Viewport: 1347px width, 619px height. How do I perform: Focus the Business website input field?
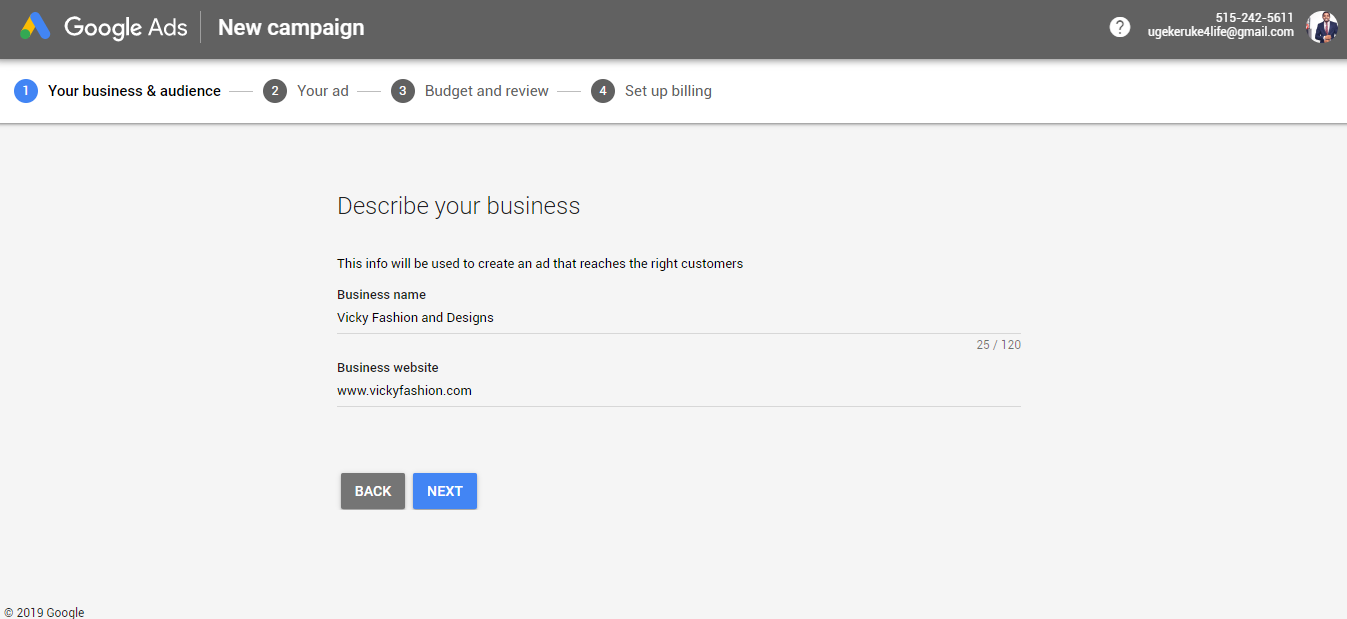678,391
